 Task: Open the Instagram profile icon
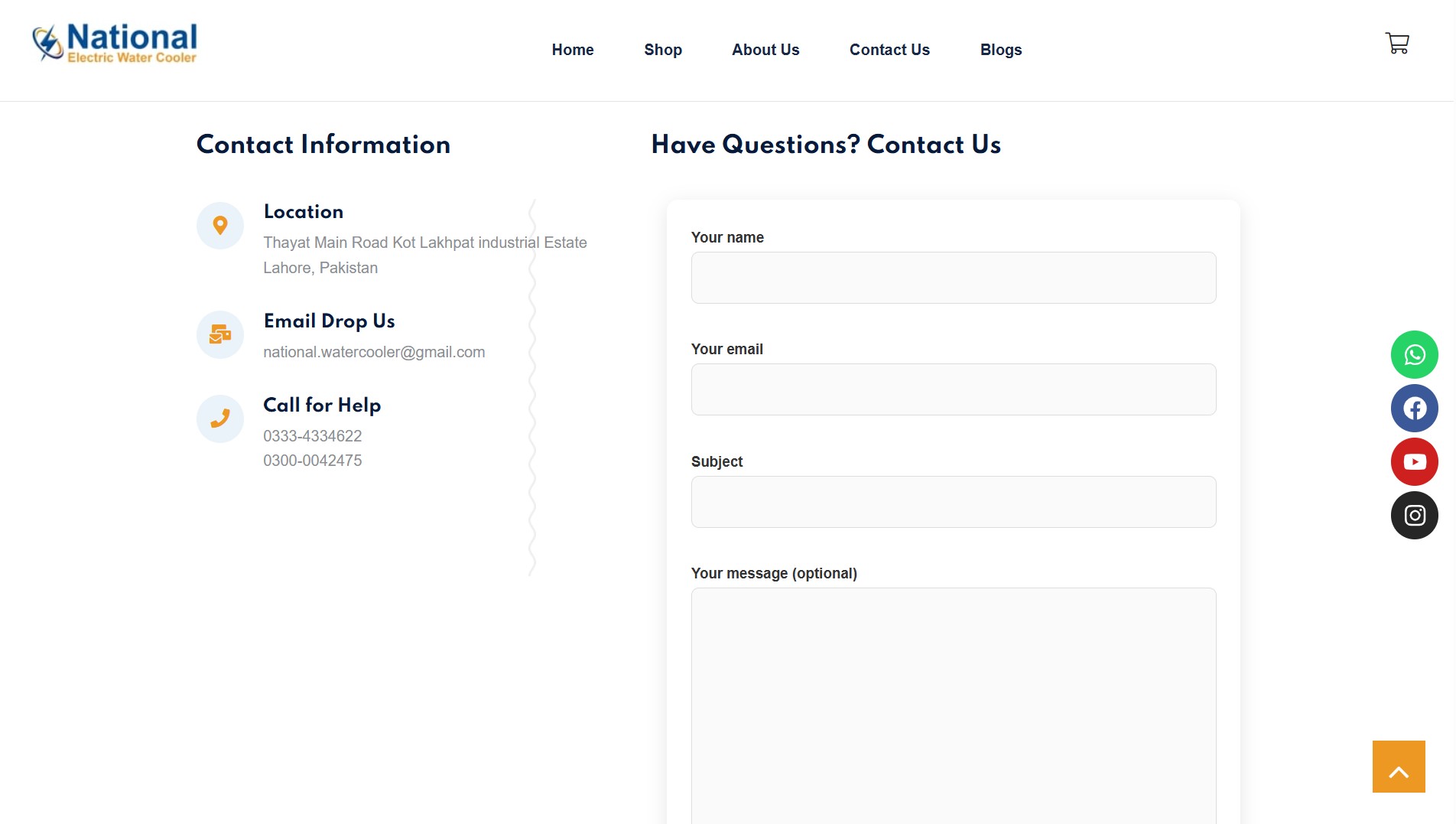[x=1414, y=515]
